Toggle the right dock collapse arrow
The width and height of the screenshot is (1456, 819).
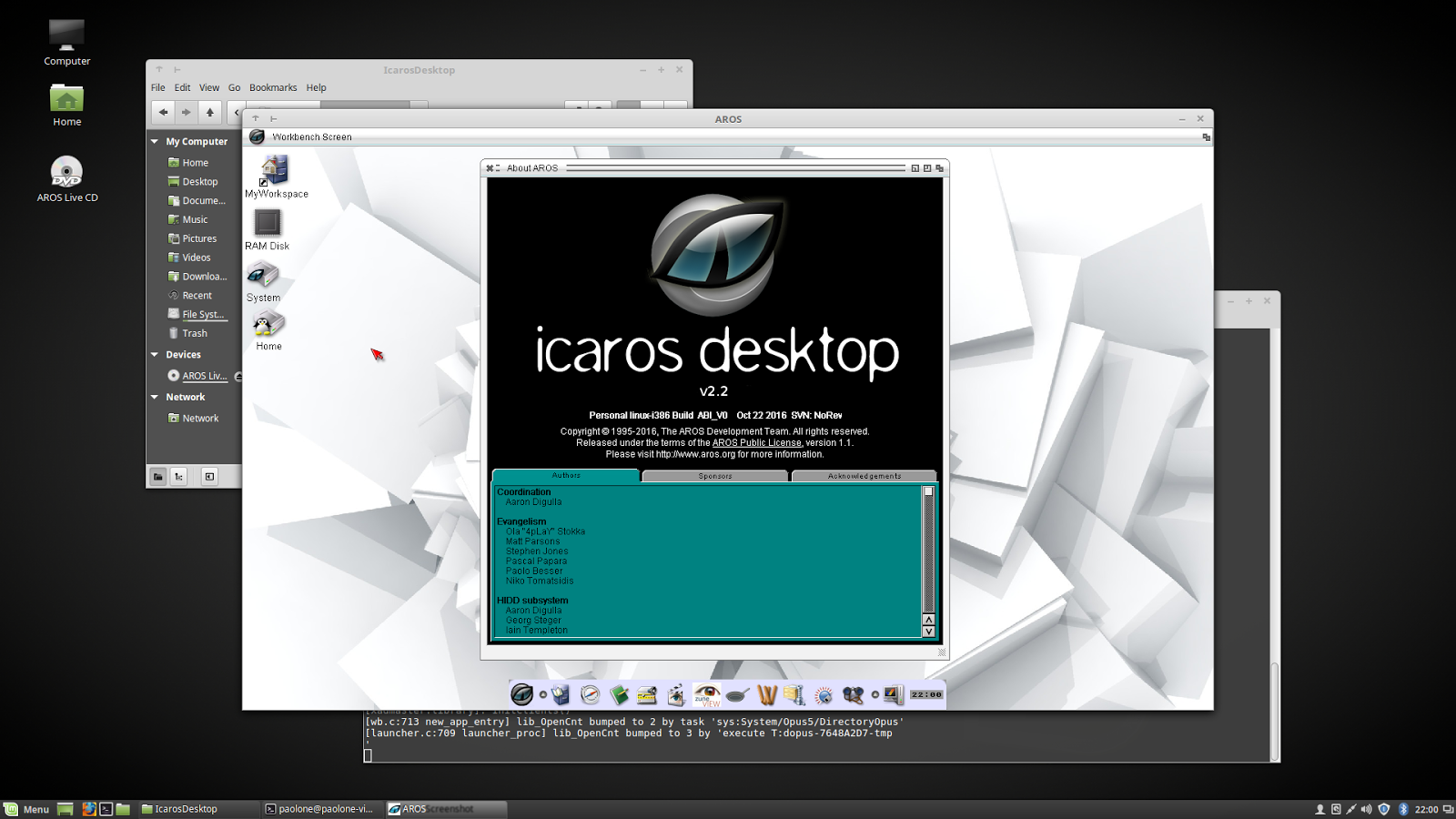click(x=875, y=694)
